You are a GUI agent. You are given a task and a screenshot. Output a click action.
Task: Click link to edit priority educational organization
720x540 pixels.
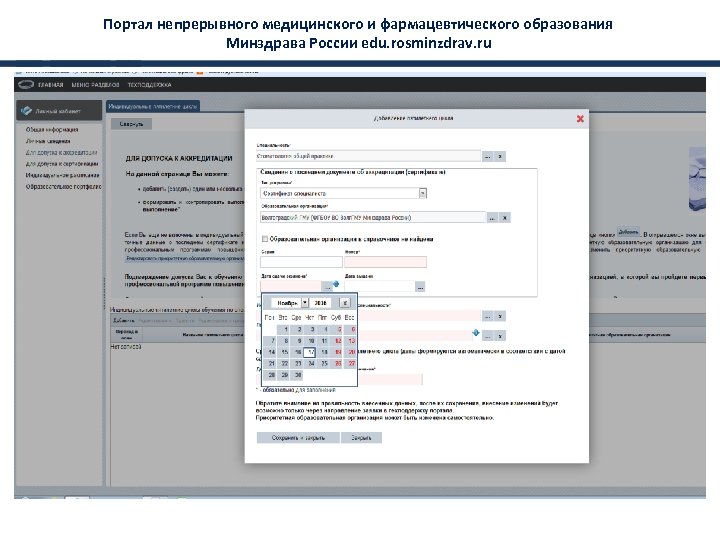tap(185, 259)
